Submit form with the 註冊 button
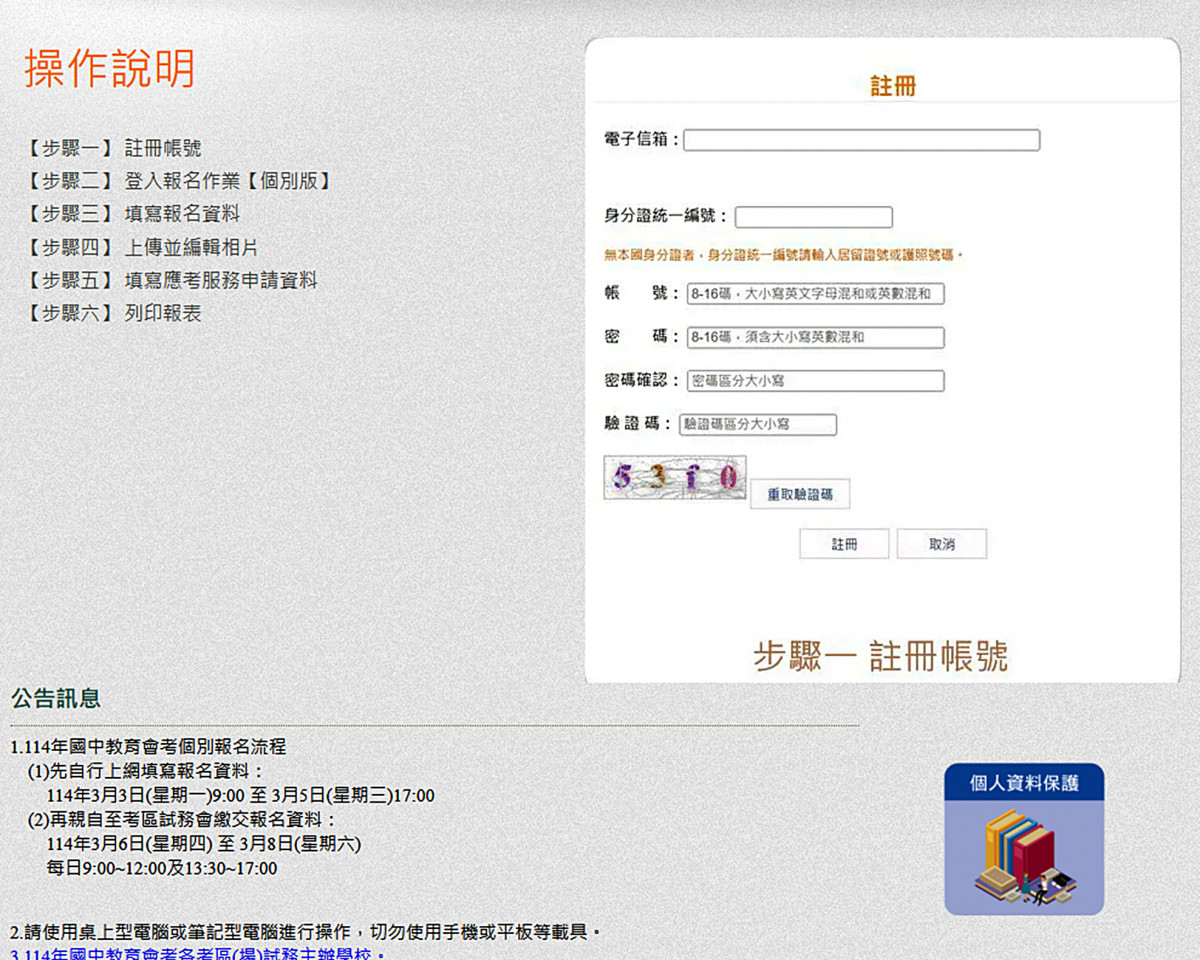 (x=844, y=544)
